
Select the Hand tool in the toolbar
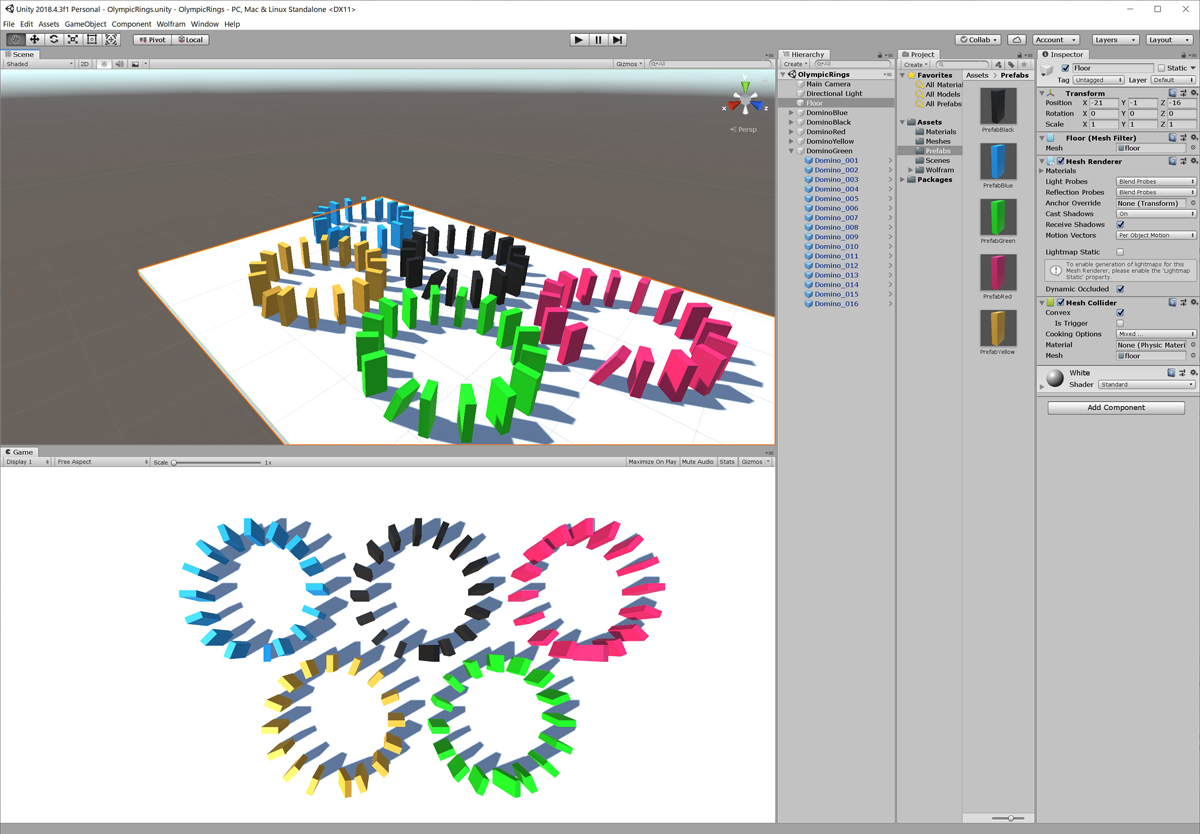[15, 40]
